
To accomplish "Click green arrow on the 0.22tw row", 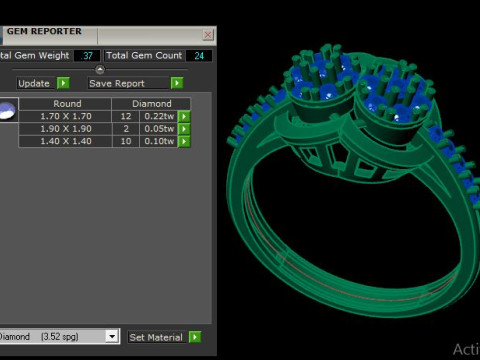I will coord(184,116).
